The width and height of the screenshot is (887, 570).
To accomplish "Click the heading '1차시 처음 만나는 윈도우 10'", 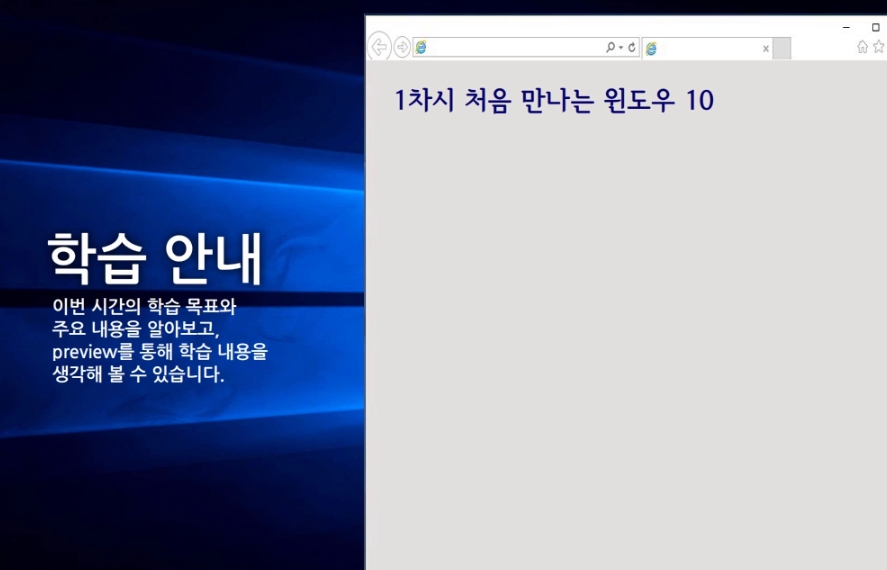I will [554, 101].
